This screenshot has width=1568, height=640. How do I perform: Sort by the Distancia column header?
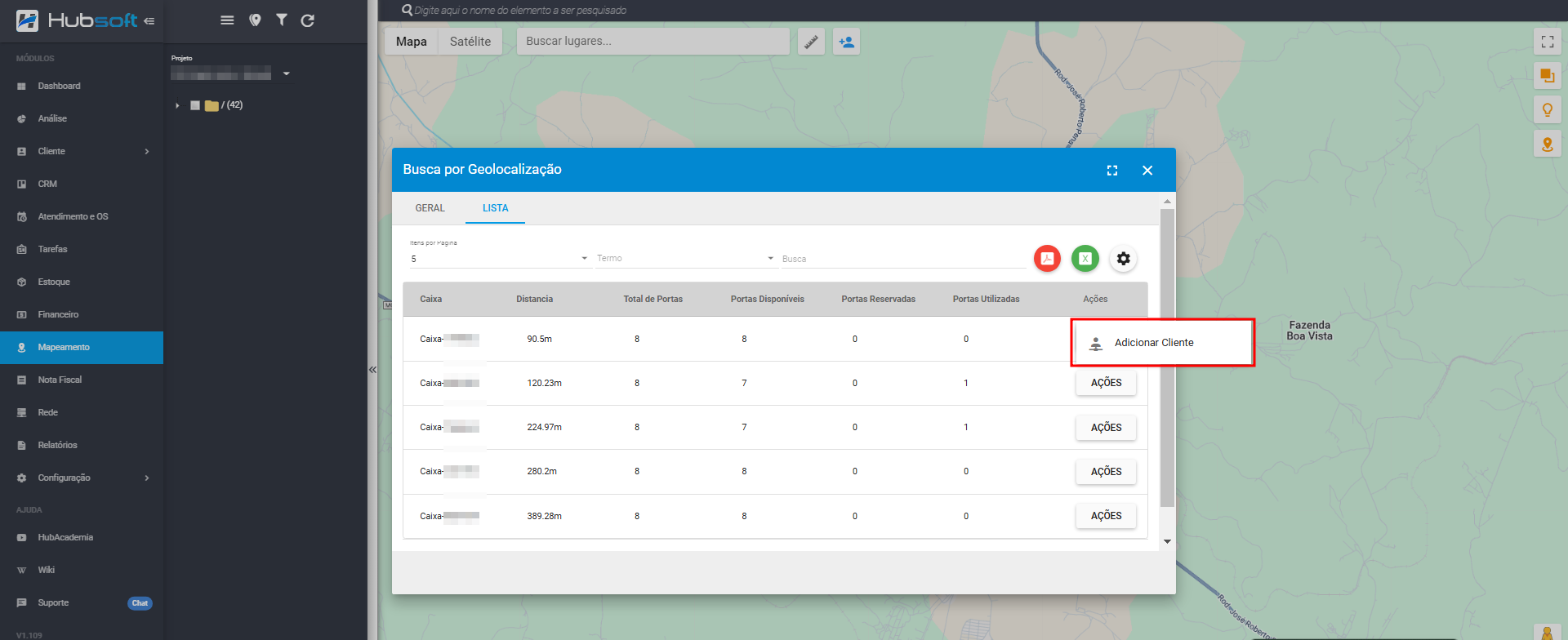pos(535,299)
